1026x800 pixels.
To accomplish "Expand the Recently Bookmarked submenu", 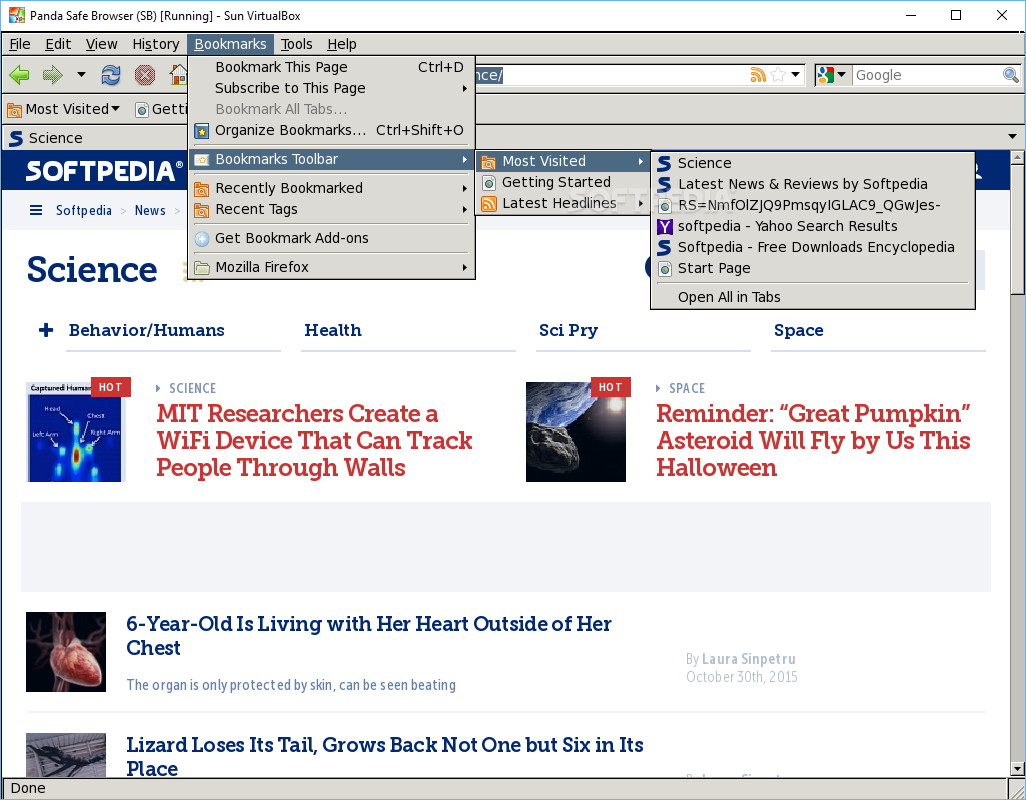I will pos(465,188).
